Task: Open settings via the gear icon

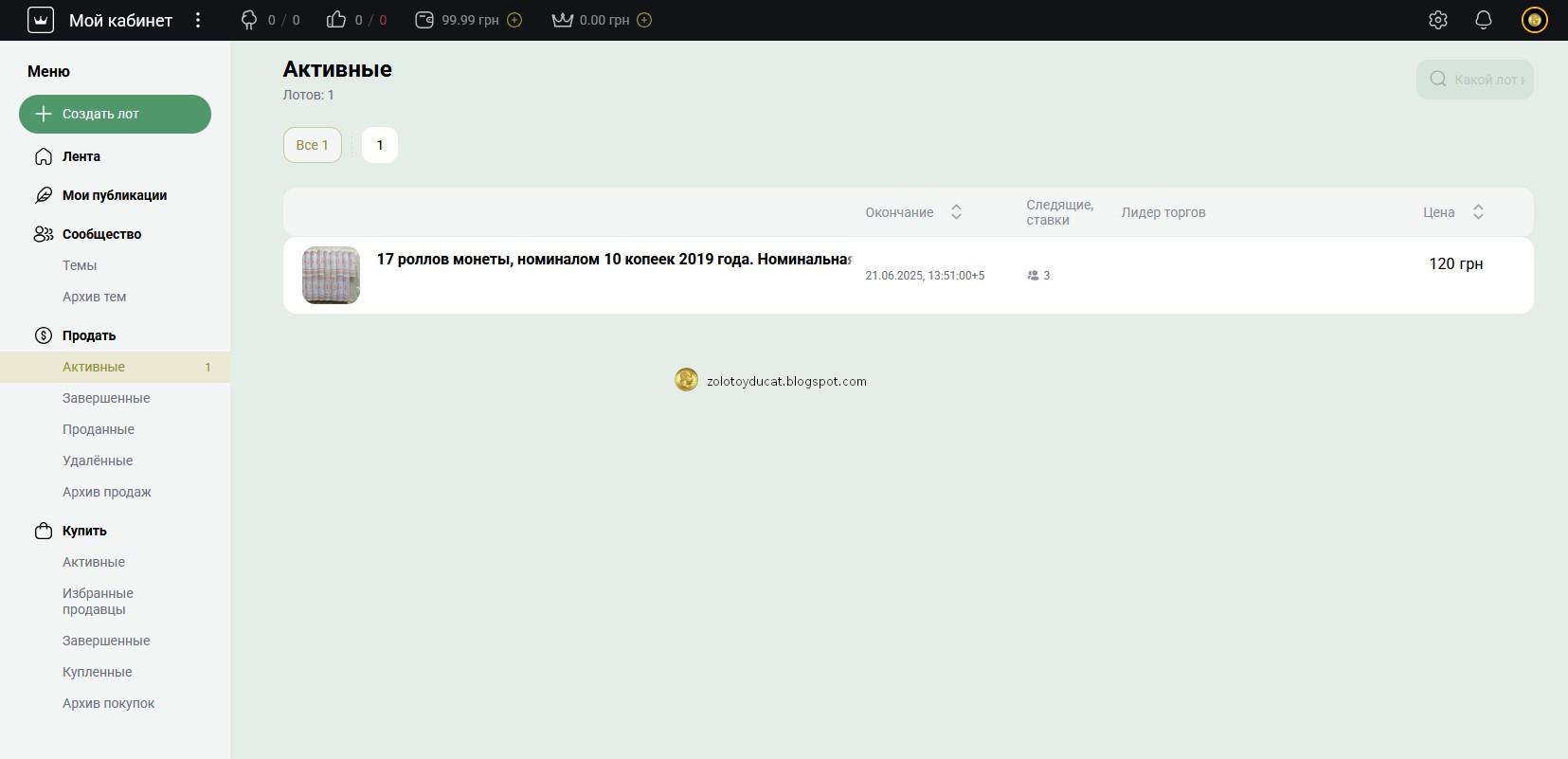Action: click(1438, 20)
